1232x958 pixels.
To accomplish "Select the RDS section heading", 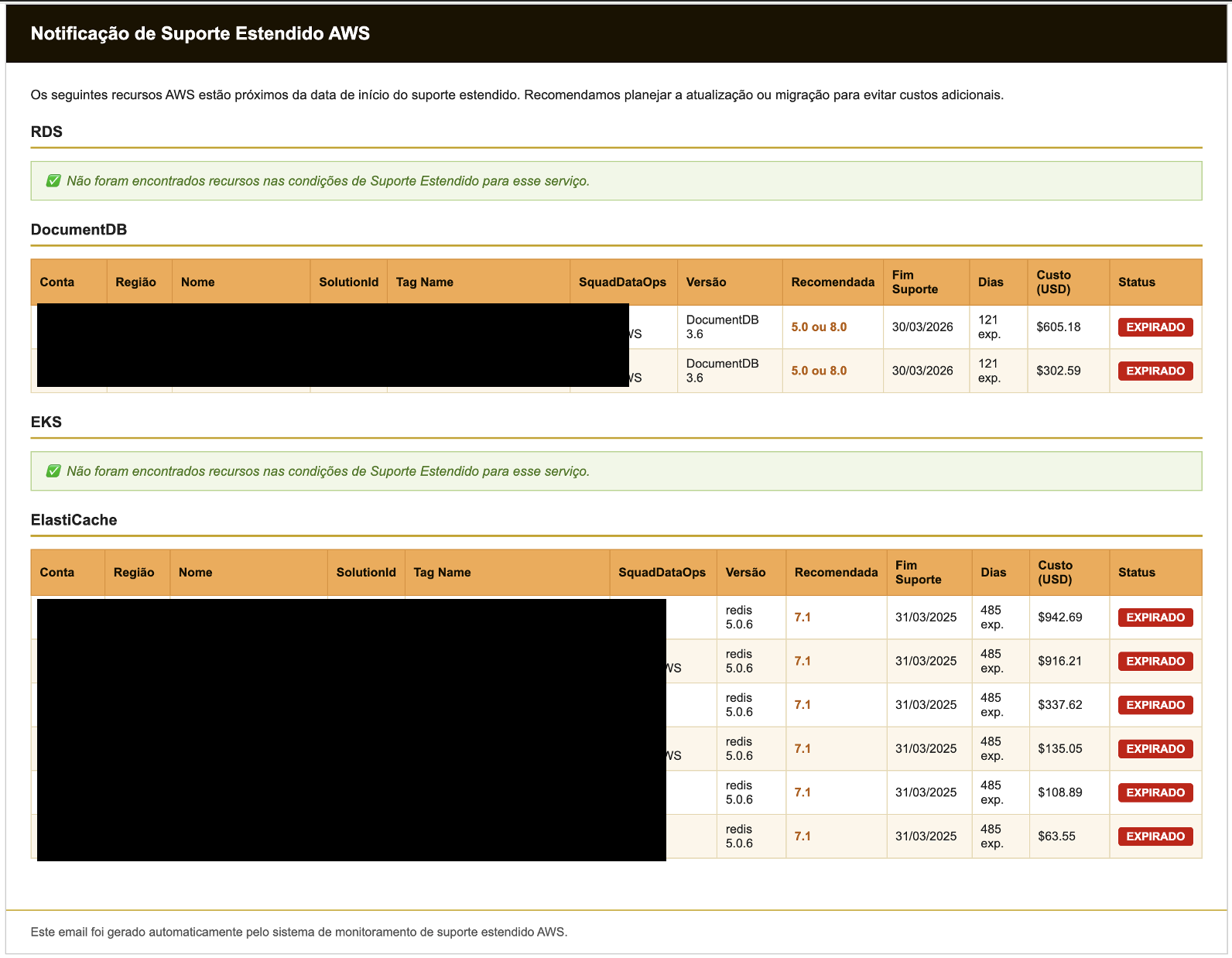I will click(46, 132).
